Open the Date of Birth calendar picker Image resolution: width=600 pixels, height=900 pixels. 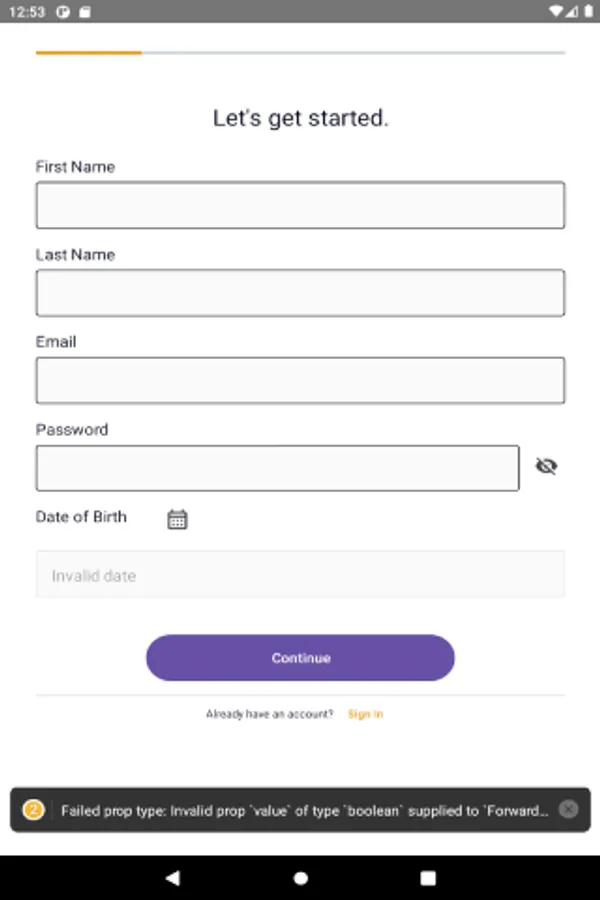click(x=177, y=519)
